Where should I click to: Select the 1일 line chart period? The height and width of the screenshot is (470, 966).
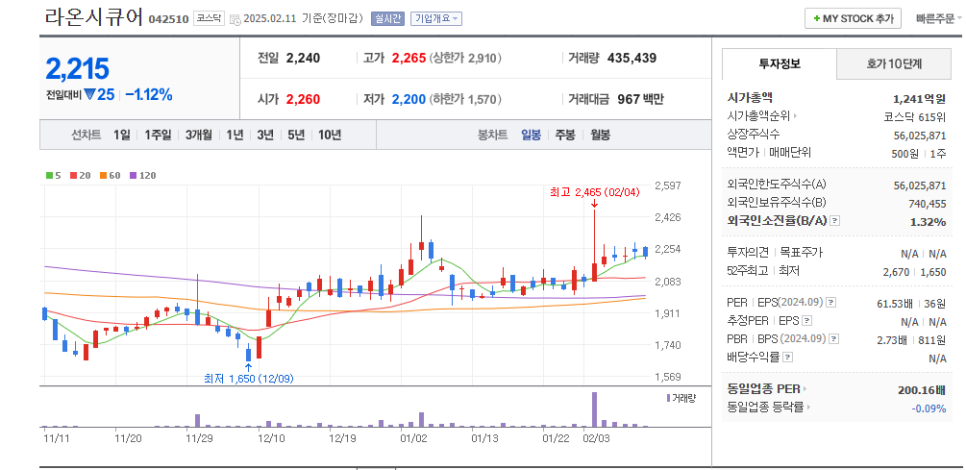pyautogui.click(x=122, y=135)
